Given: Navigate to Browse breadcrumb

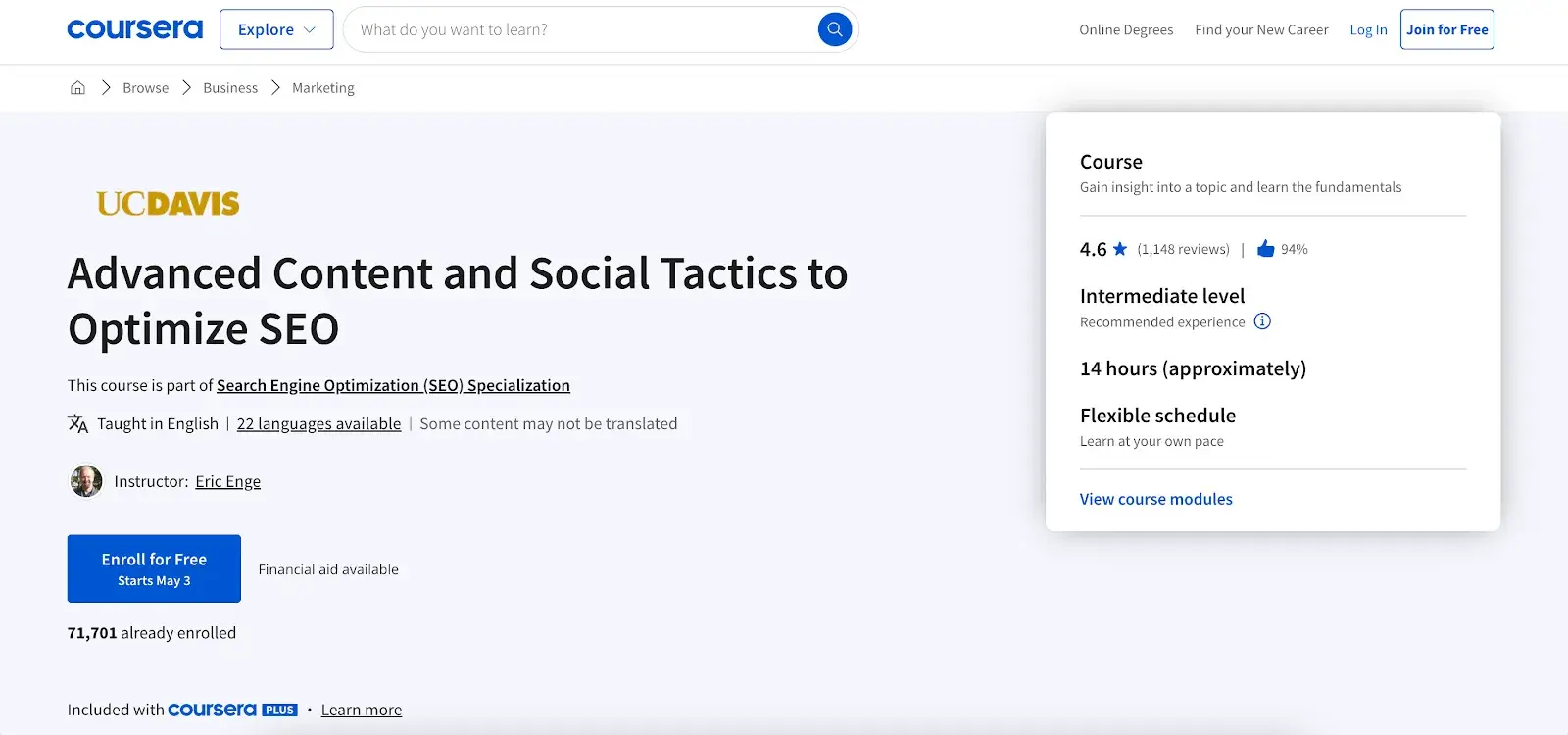Looking at the screenshot, I should (x=145, y=88).
